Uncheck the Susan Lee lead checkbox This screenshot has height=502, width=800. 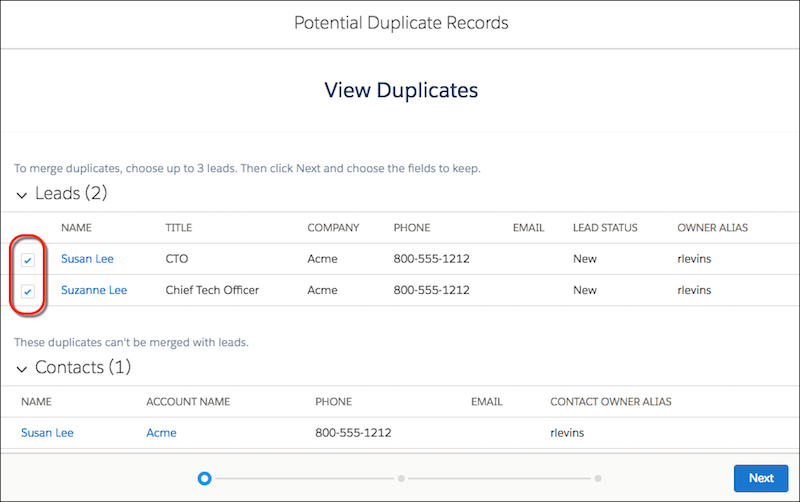click(x=28, y=260)
